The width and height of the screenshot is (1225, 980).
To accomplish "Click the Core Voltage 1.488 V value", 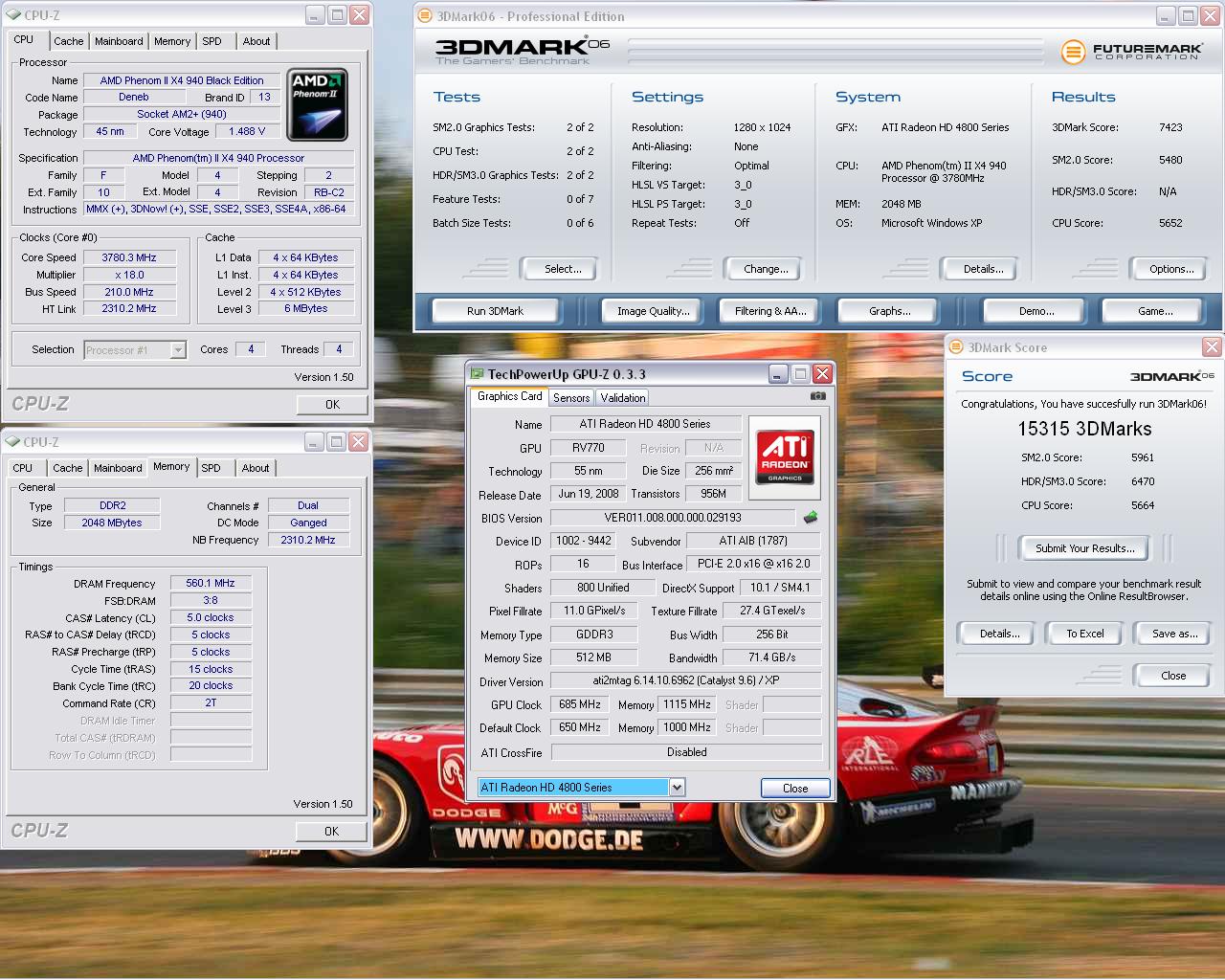I will coord(247,132).
